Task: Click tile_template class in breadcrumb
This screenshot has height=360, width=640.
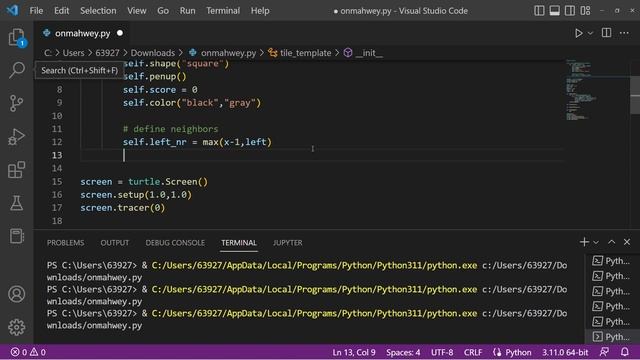Action: 305,53
